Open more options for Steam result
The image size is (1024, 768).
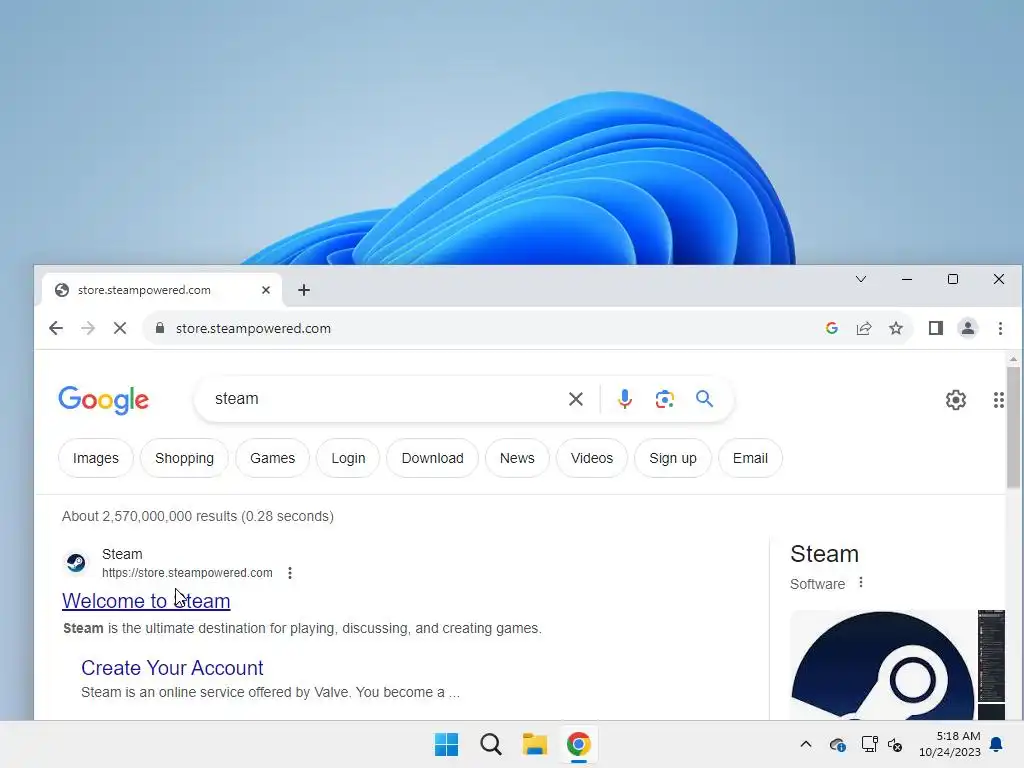[290, 573]
